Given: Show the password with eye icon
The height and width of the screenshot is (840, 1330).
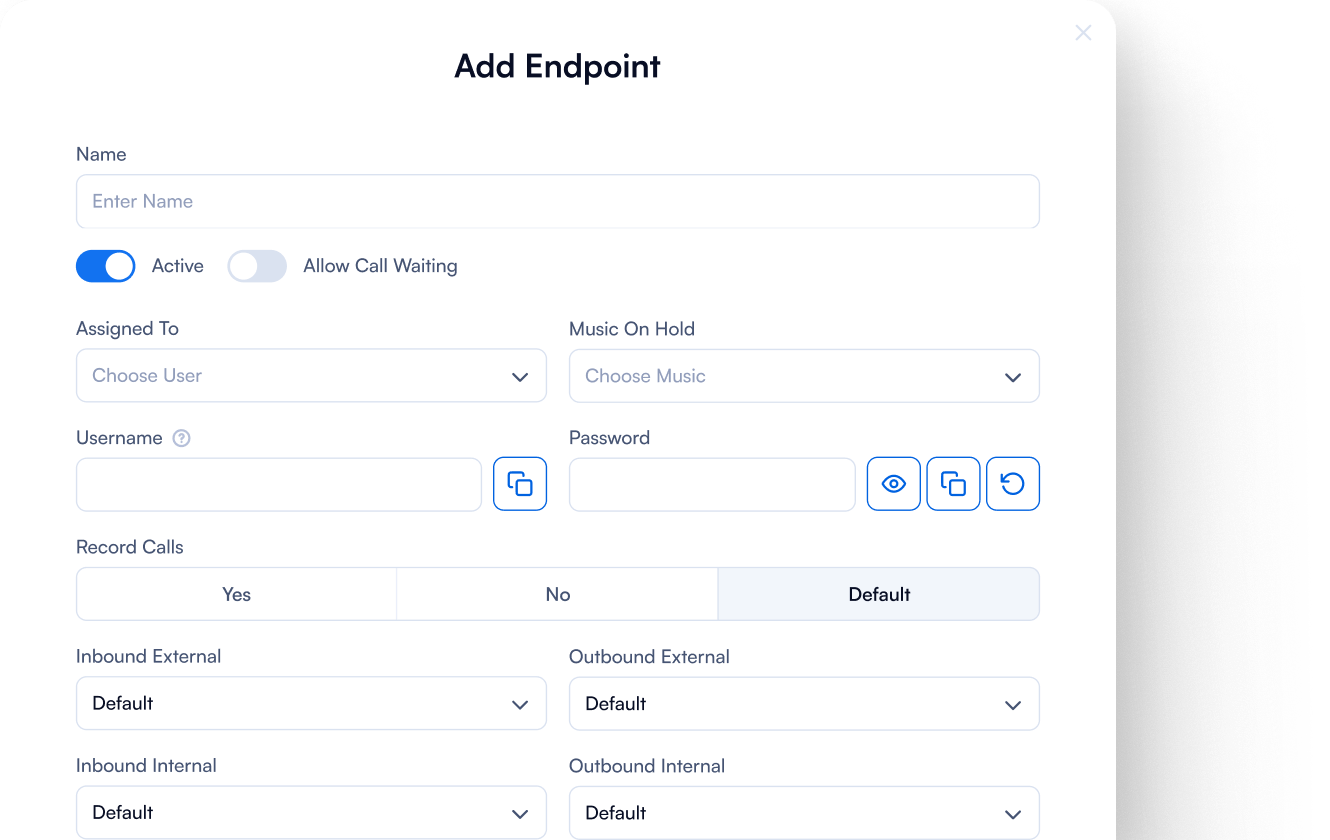Looking at the screenshot, I should pyautogui.click(x=893, y=484).
